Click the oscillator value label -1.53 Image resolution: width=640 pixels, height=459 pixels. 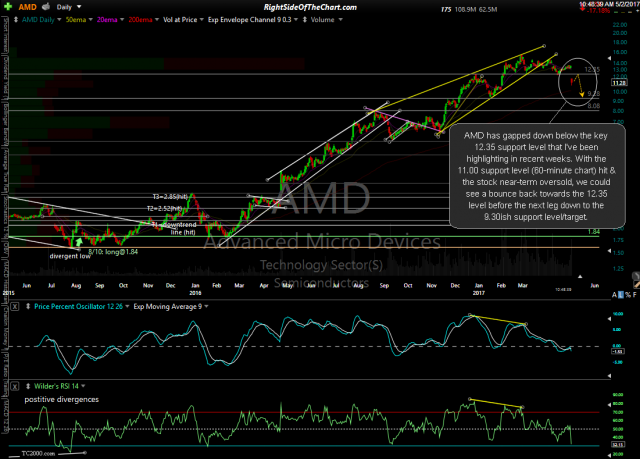[x=618, y=351]
